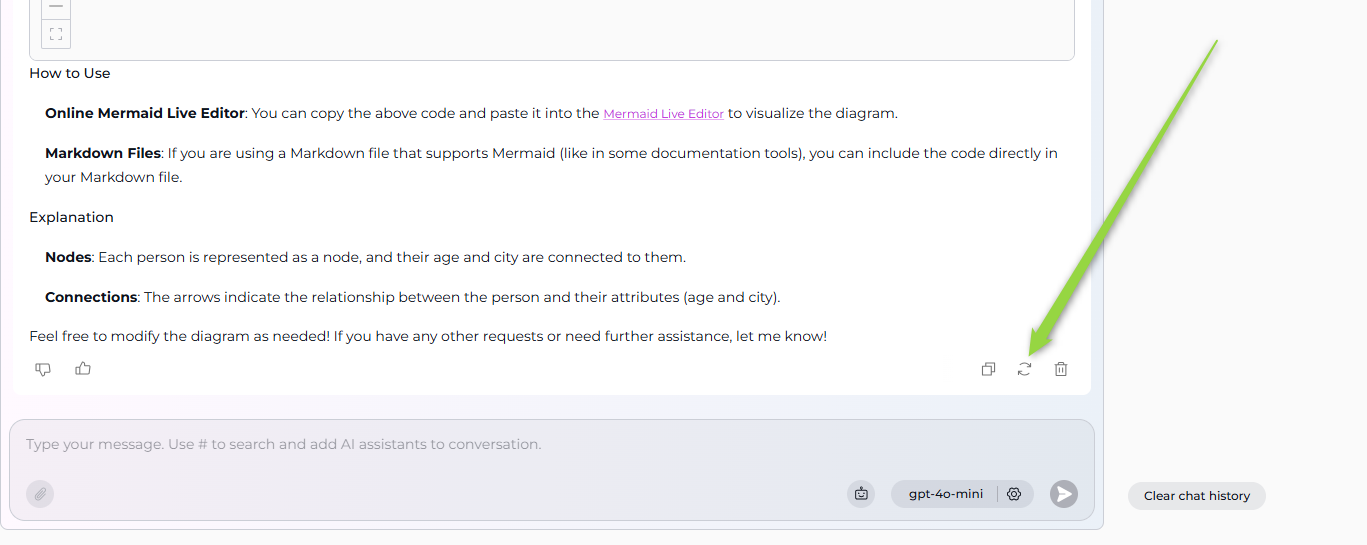Screen dimensions: 1367x545
Task: Click the "Explanation" heading
Action: click(71, 218)
